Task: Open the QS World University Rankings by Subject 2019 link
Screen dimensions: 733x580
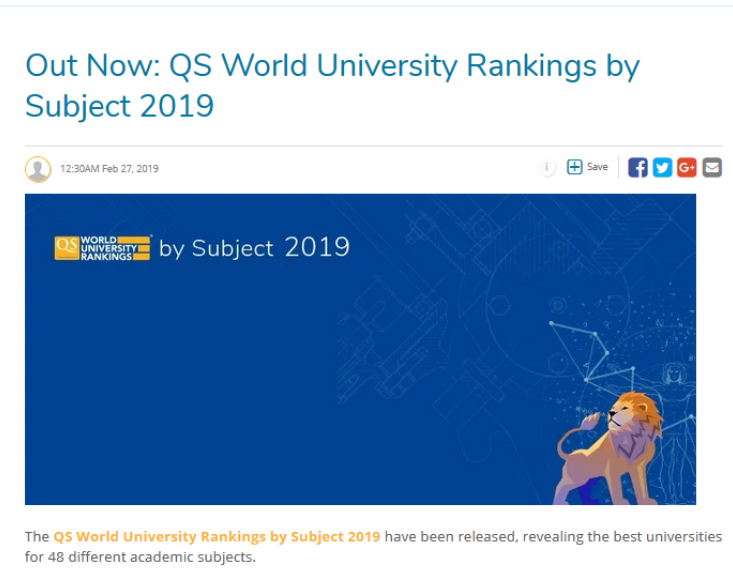Action: tap(216, 537)
